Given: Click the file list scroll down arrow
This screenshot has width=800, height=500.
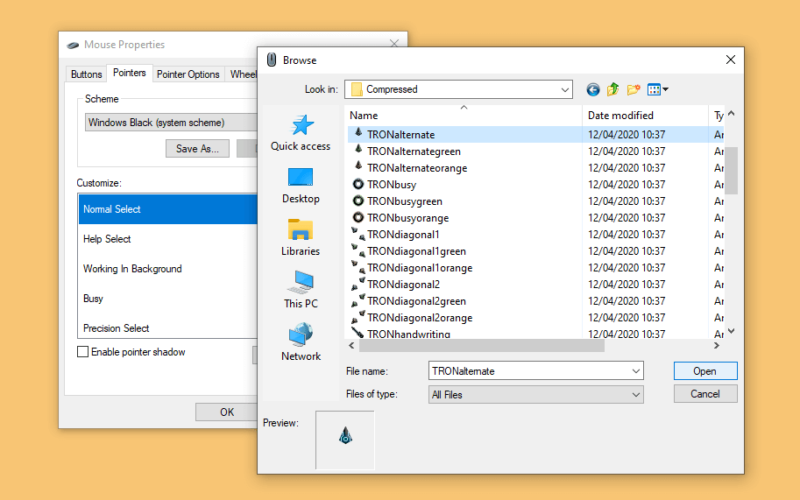Looking at the screenshot, I should tap(731, 331).
